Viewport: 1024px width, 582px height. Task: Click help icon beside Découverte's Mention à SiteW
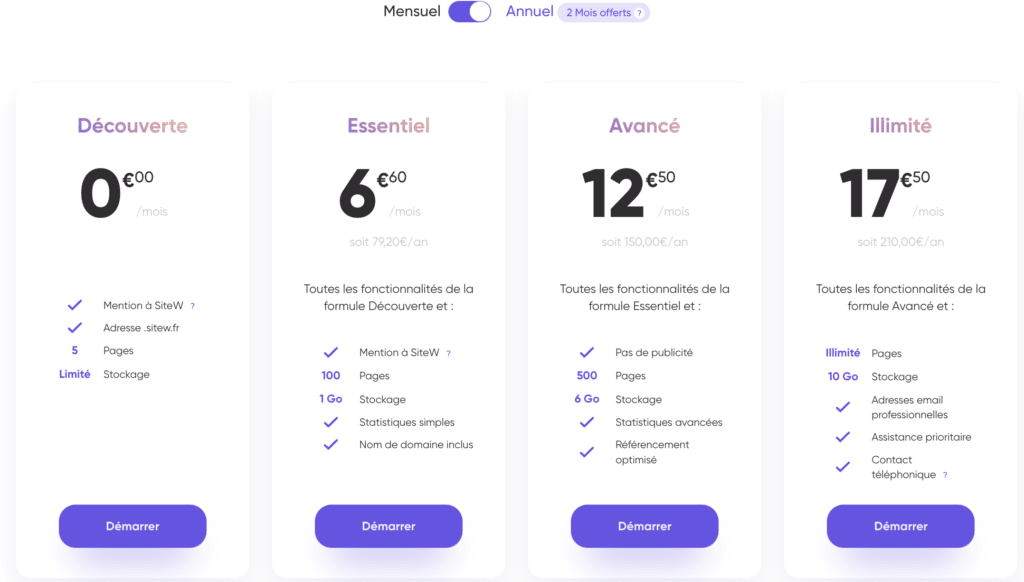click(193, 306)
